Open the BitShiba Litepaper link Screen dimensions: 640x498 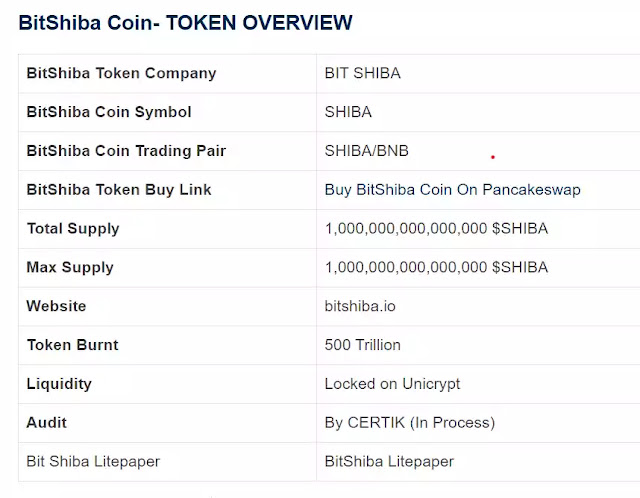(x=389, y=462)
